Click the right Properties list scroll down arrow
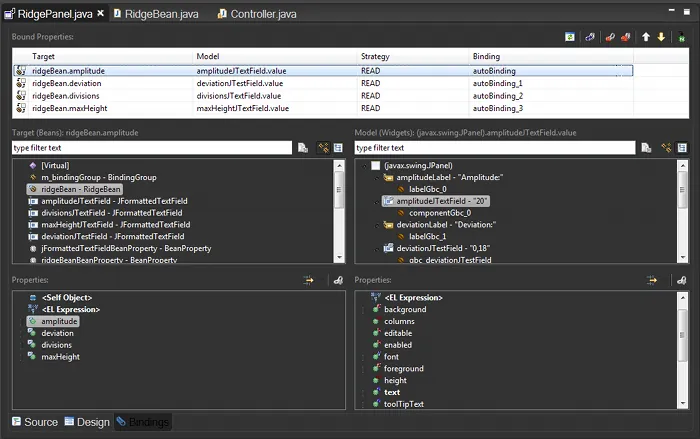The image size is (700, 439). (x=683, y=404)
